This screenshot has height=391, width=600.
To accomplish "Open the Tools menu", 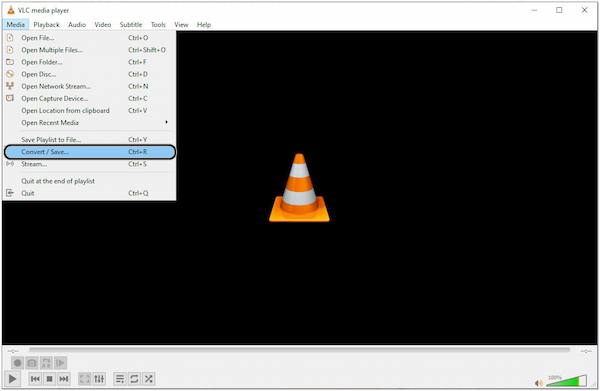I will point(158,24).
